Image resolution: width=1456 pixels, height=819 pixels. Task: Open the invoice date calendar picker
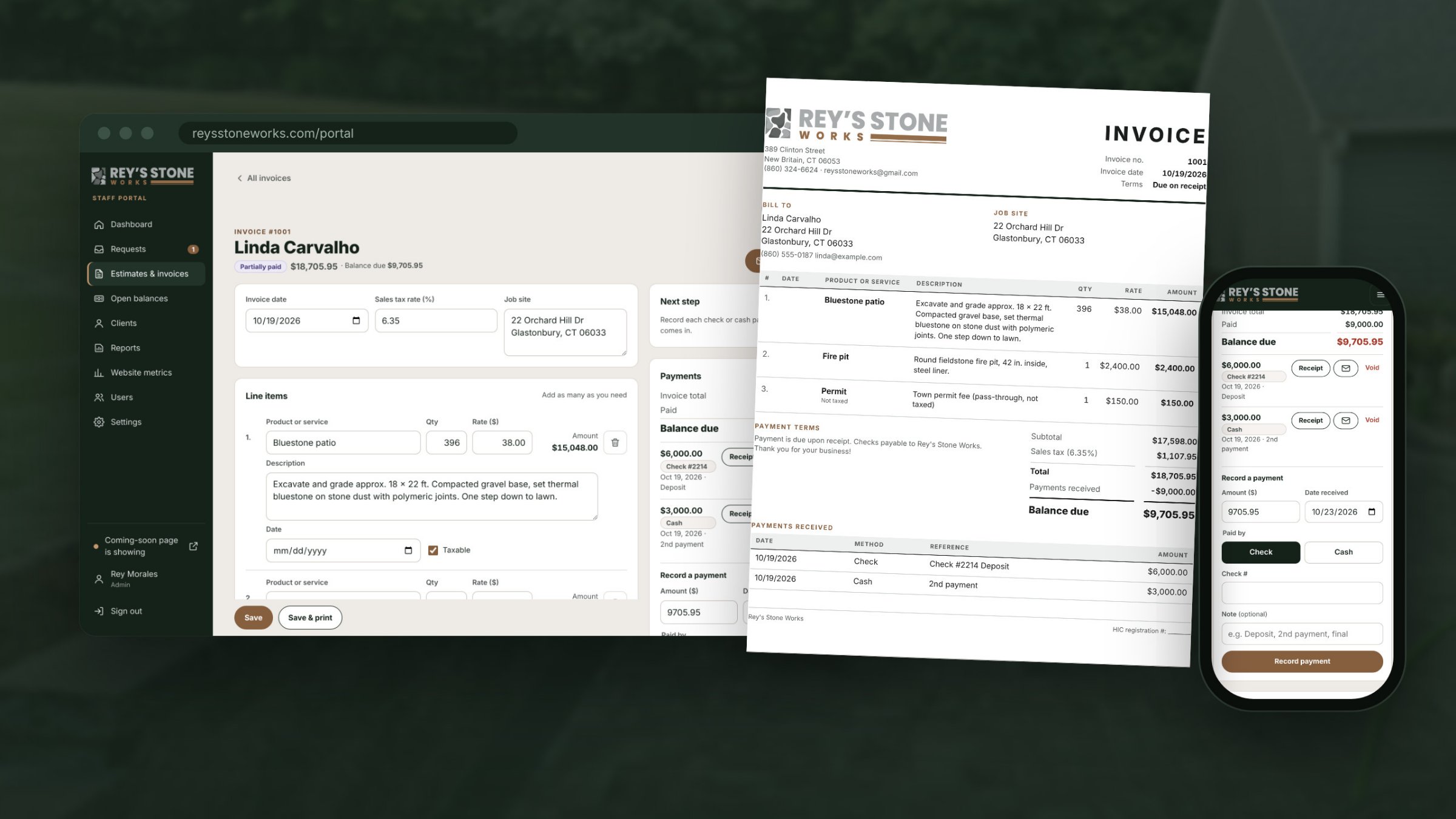[x=356, y=321]
